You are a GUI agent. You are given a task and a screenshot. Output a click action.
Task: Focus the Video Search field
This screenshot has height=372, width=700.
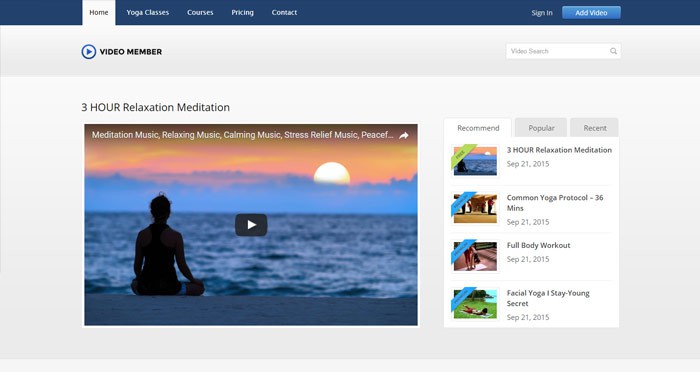pos(563,51)
